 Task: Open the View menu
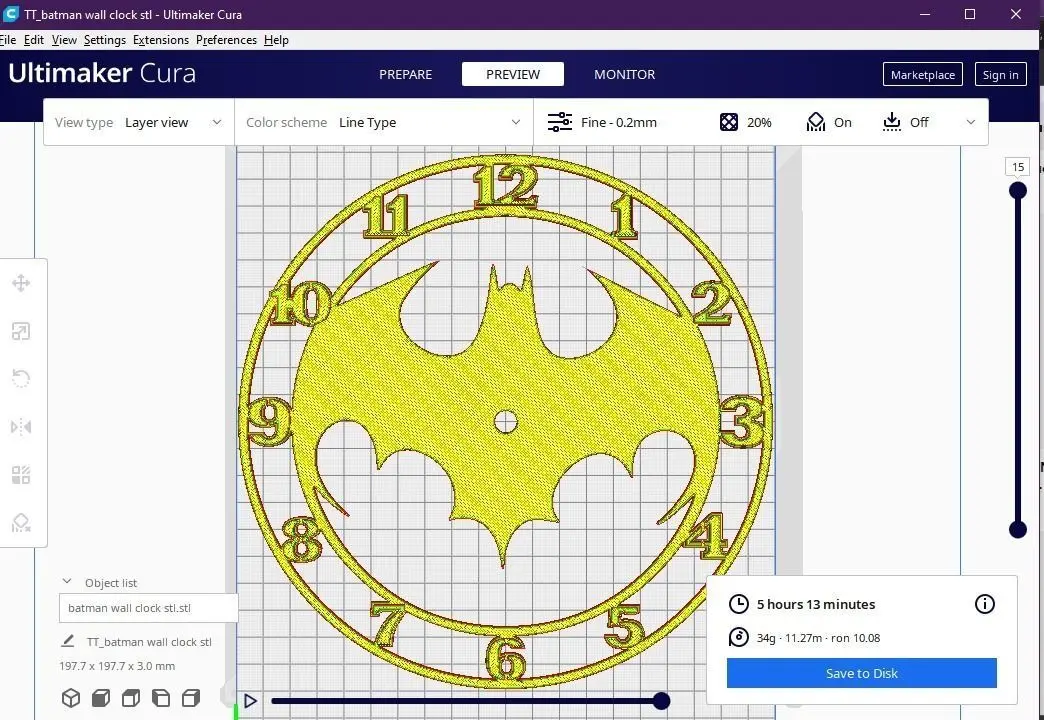pos(64,40)
